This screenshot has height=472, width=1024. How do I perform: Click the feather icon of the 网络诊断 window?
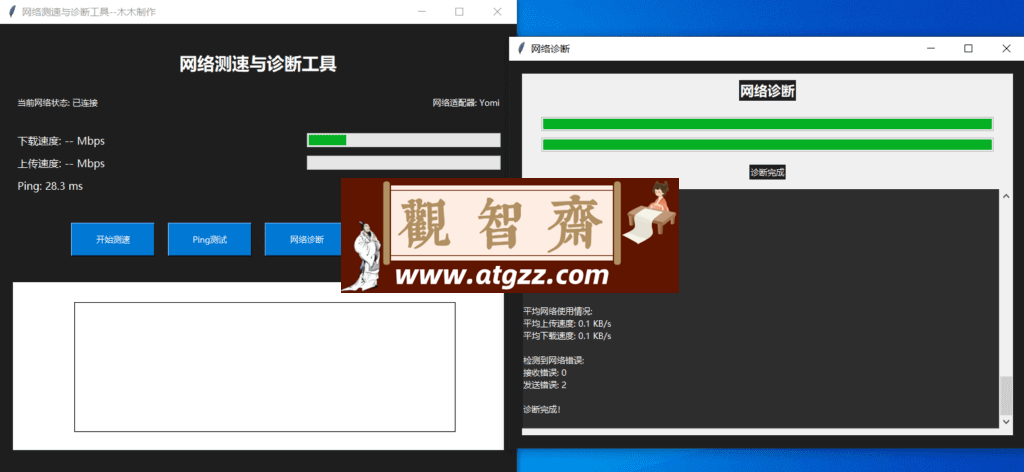click(x=520, y=48)
